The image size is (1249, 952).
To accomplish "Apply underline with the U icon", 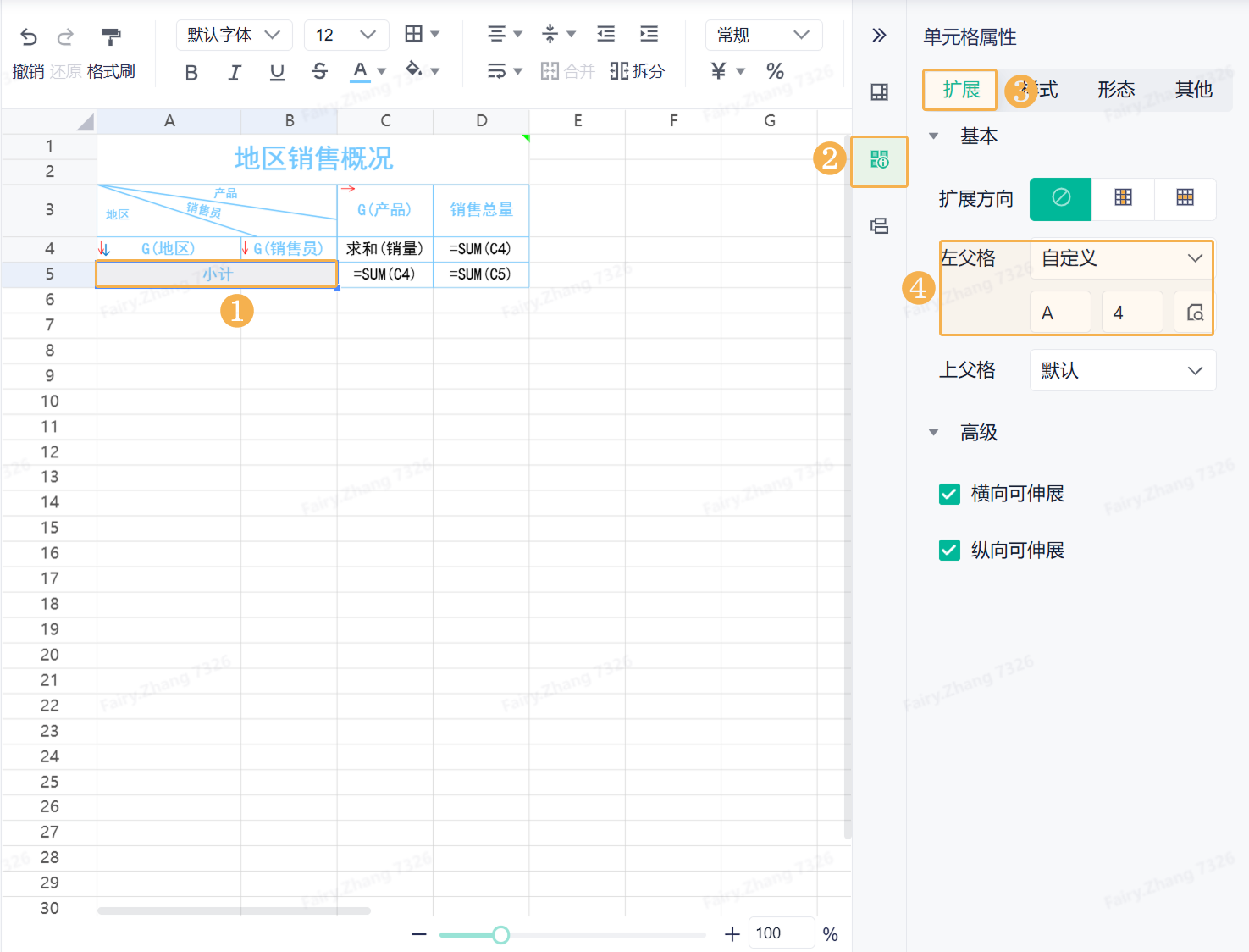I will [277, 73].
